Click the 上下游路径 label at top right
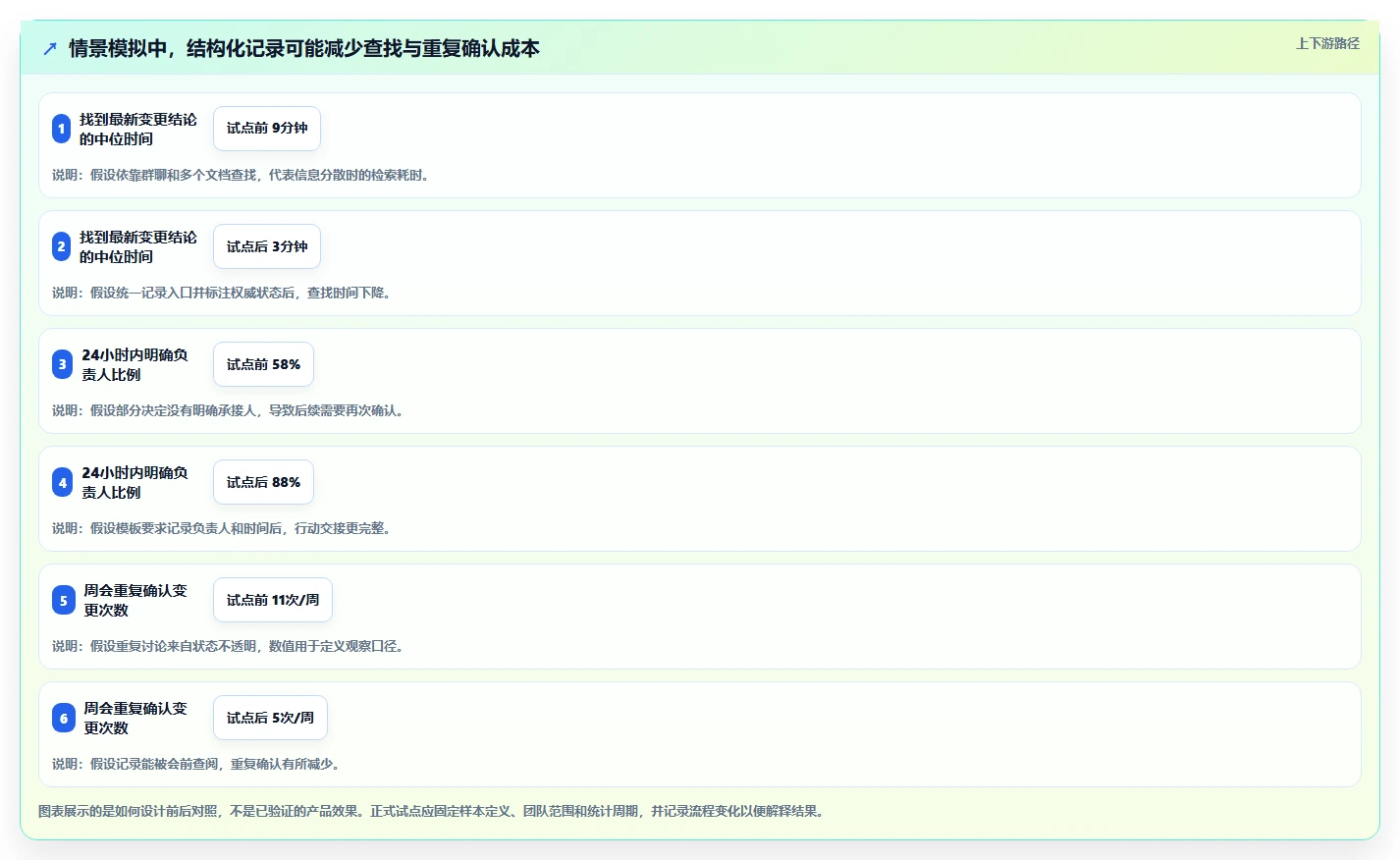The image size is (1400, 860). point(1327,43)
